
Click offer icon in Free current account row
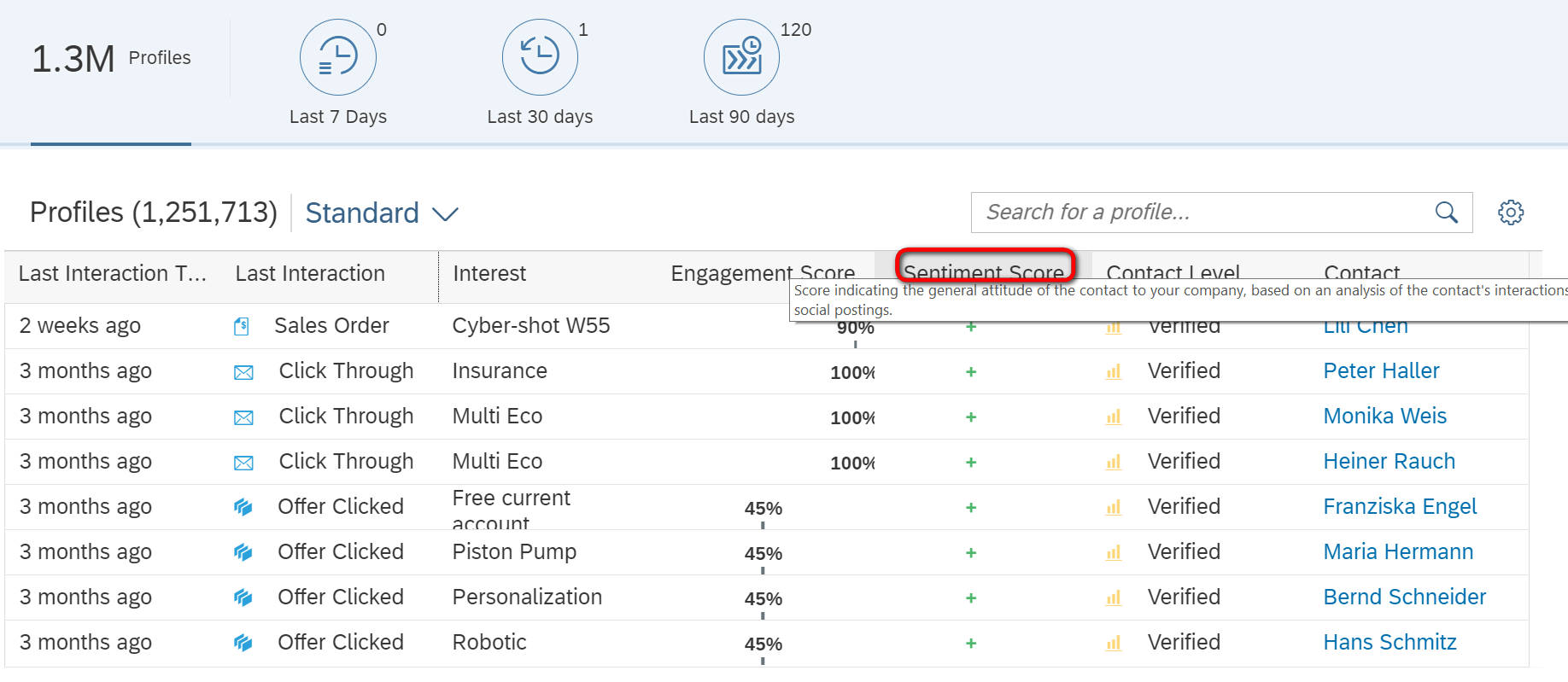[243, 507]
